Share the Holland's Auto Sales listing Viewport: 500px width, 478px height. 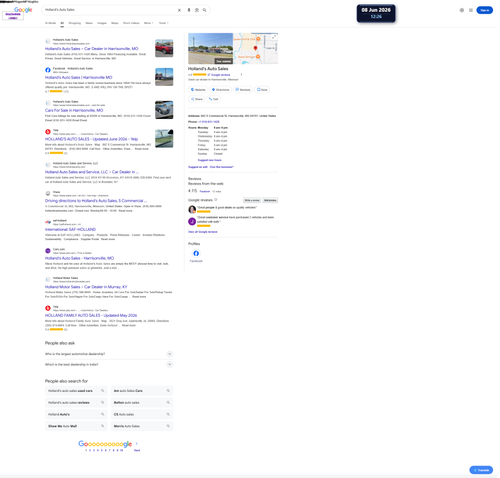pos(197,99)
